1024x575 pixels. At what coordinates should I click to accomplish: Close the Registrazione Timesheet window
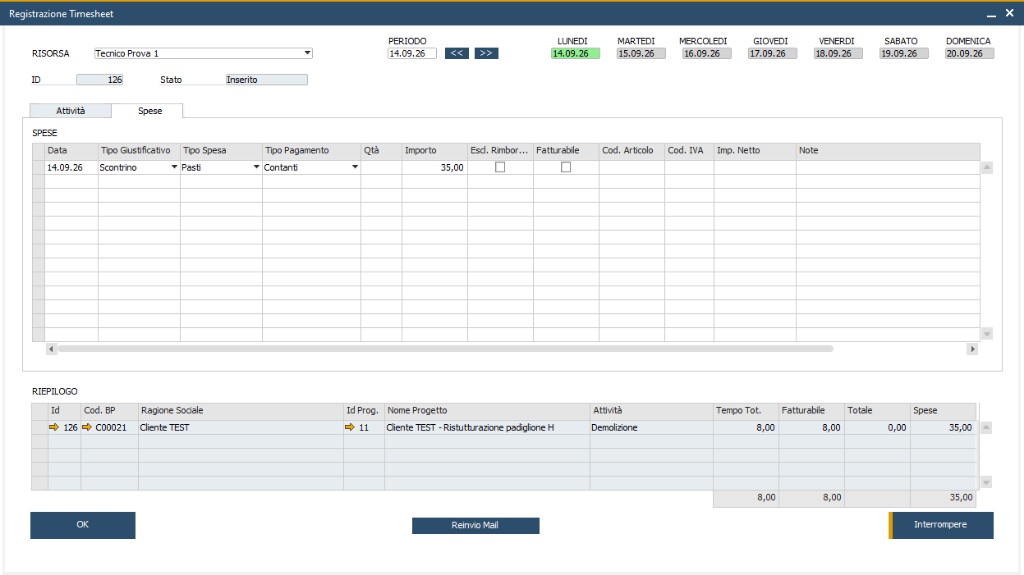point(1009,13)
